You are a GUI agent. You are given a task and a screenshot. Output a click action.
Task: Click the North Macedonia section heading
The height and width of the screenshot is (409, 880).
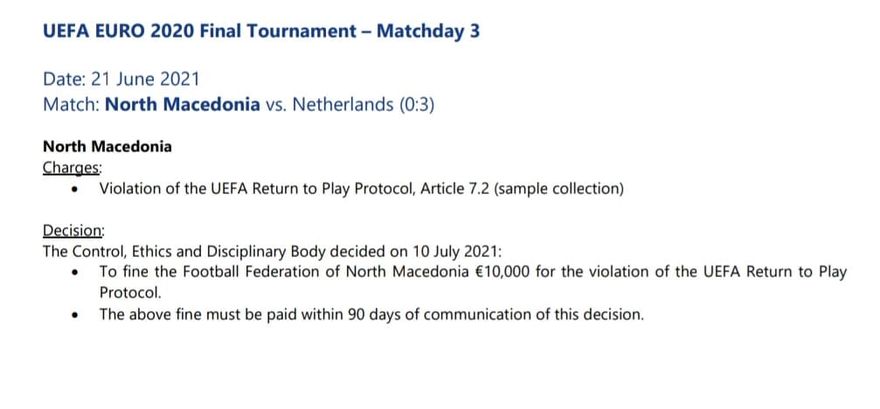[x=107, y=147]
